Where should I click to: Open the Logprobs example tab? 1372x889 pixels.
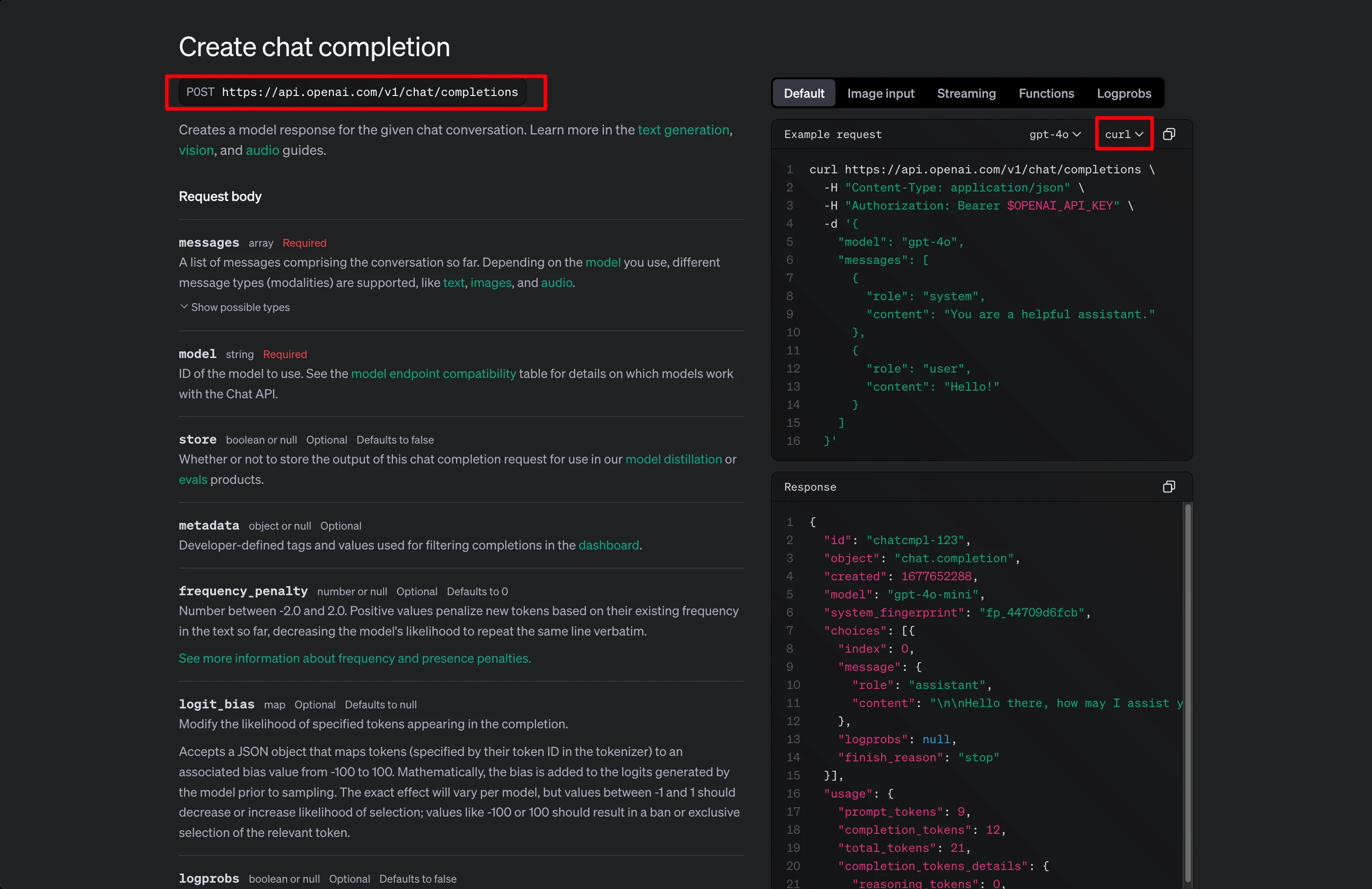click(x=1123, y=93)
